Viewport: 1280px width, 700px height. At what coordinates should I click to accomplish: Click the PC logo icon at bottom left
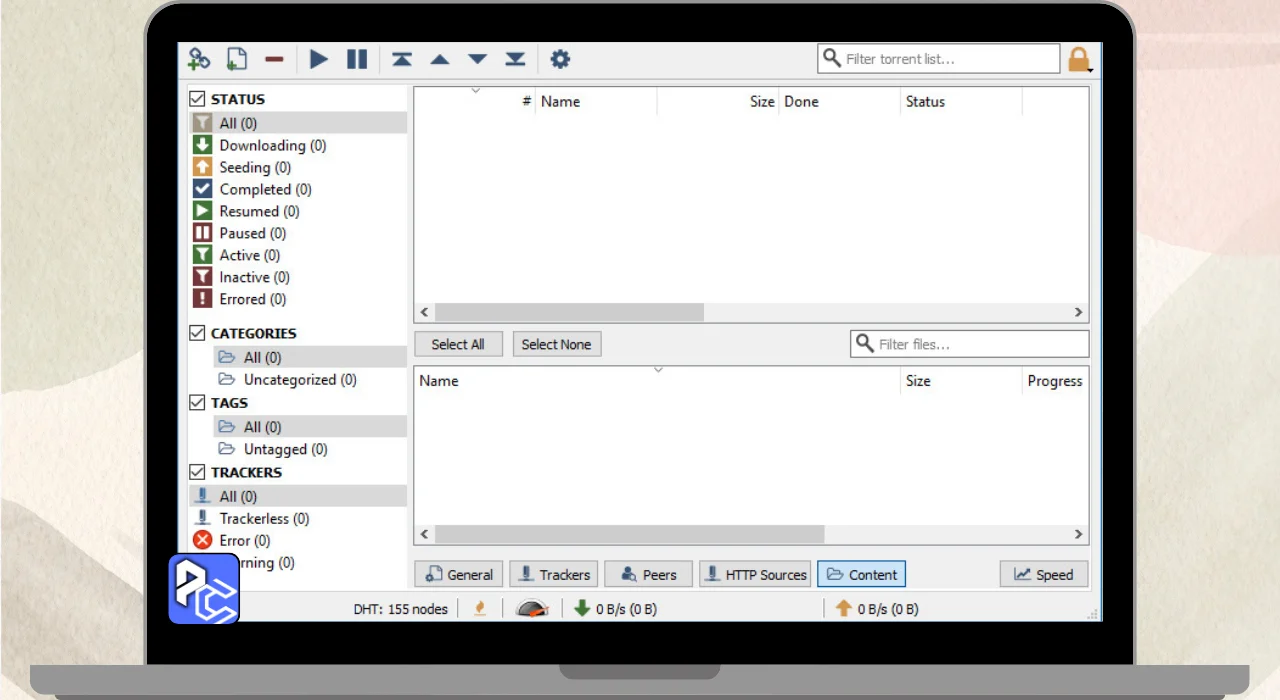coord(204,588)
